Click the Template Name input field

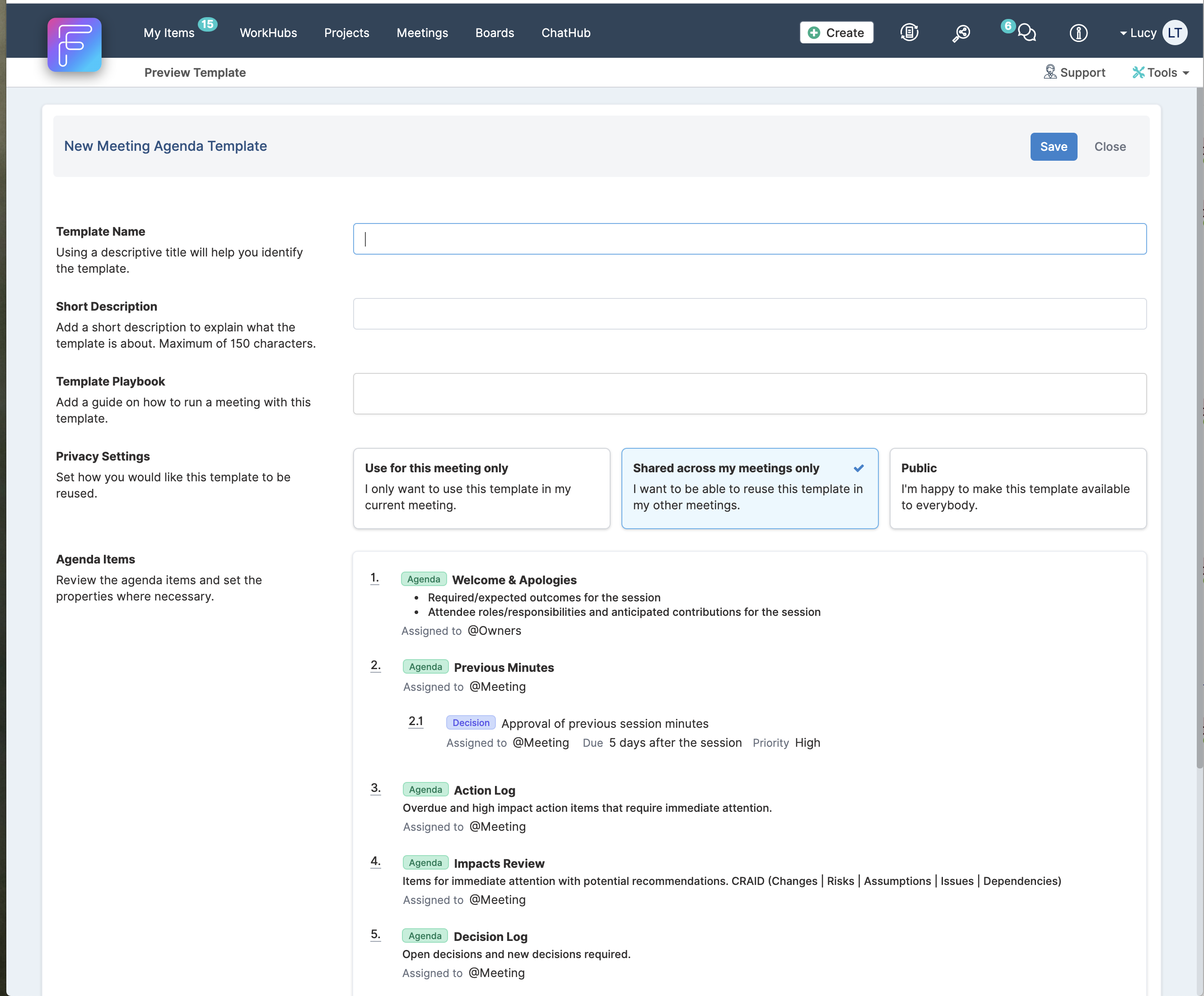750,239
